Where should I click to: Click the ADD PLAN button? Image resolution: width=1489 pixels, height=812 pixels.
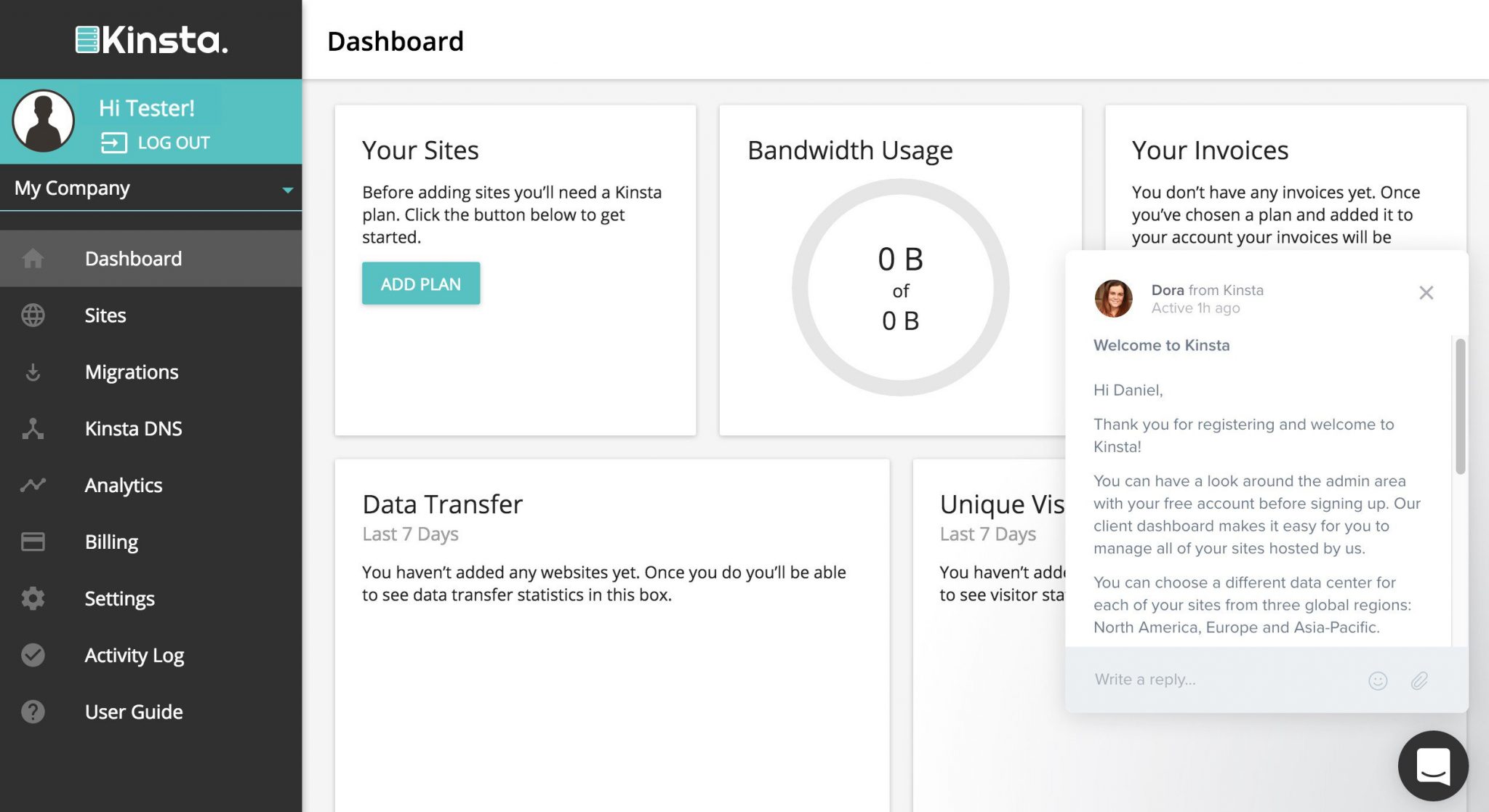click(x=420, y=284)
